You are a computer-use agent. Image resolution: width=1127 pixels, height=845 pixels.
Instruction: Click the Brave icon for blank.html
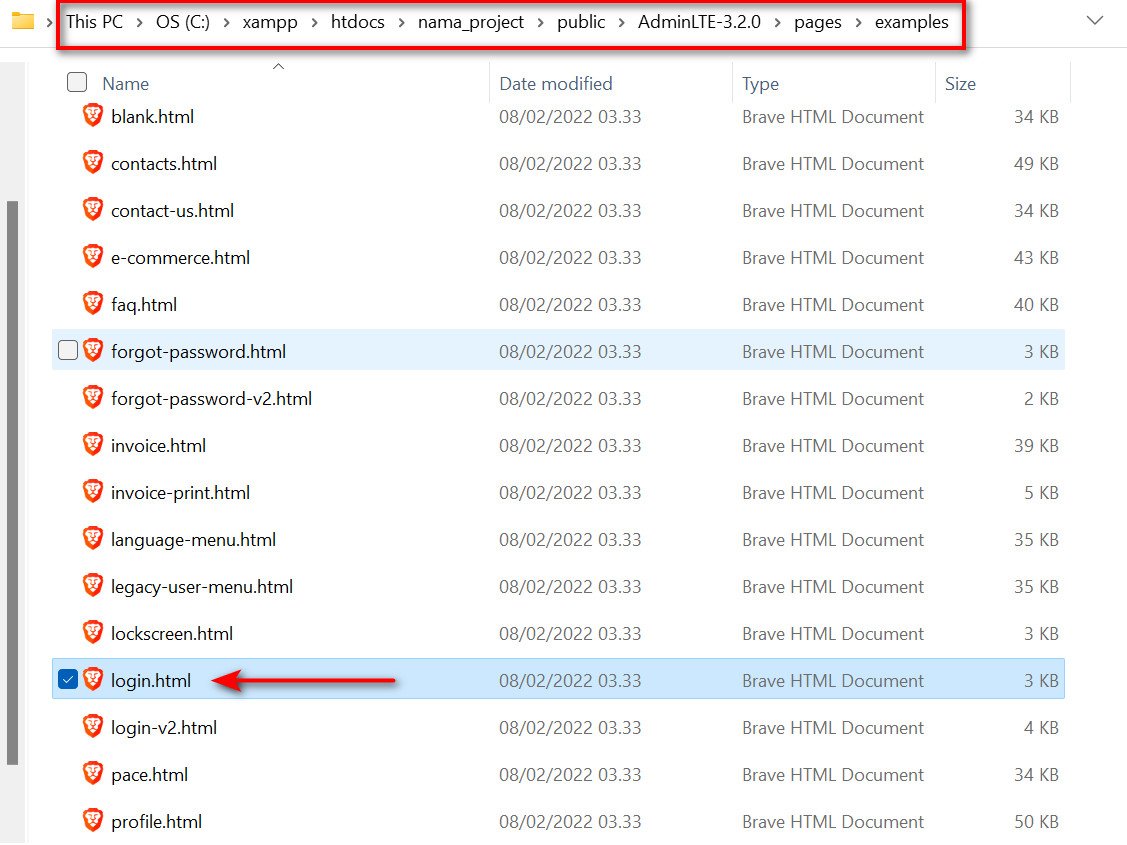(x=93, y=116)
